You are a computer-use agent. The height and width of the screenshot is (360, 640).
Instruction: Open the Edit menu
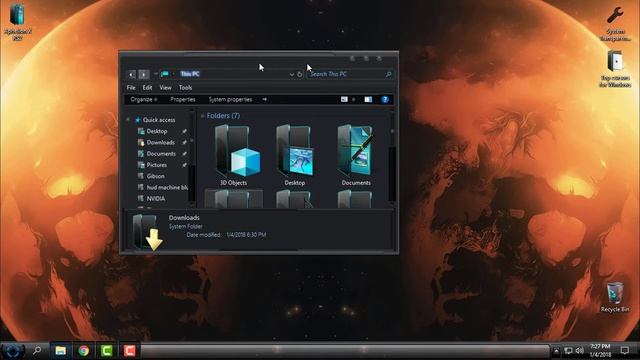point(147,87)
